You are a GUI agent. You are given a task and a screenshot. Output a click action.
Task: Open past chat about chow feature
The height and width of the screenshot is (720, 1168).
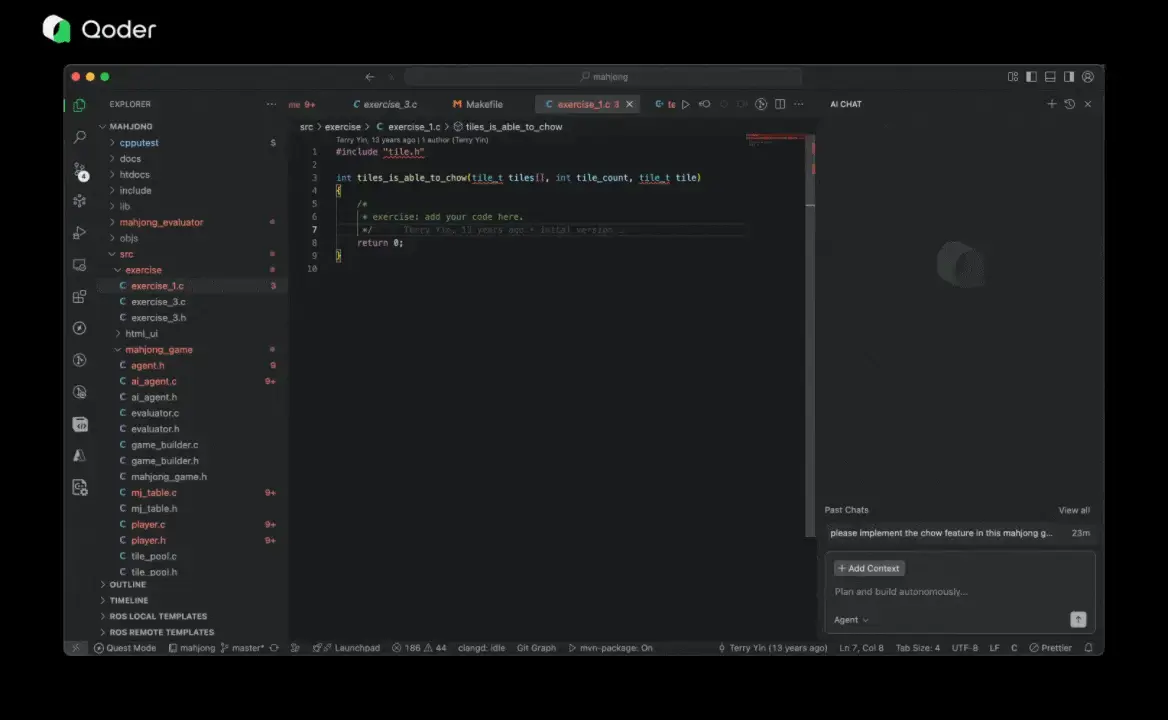tap(959, 533)
